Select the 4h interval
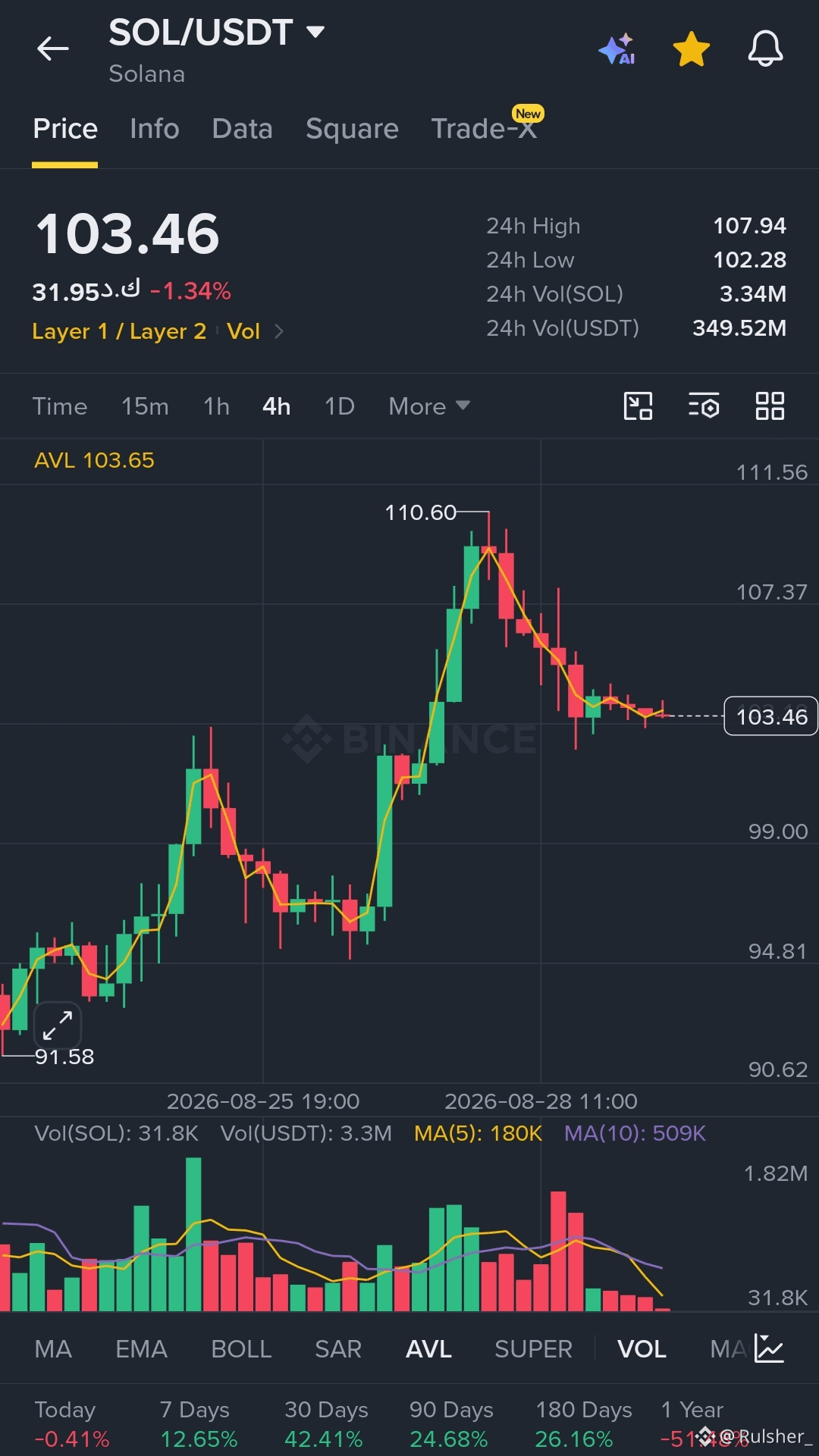 (x=277, y=406)
